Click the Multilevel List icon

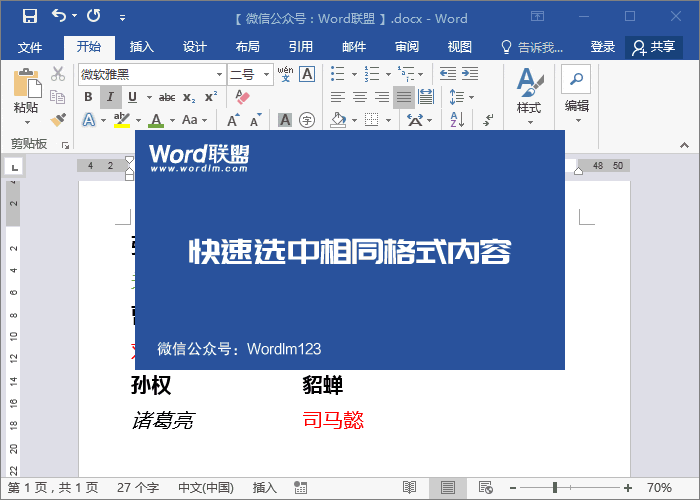tap(406, 74)
